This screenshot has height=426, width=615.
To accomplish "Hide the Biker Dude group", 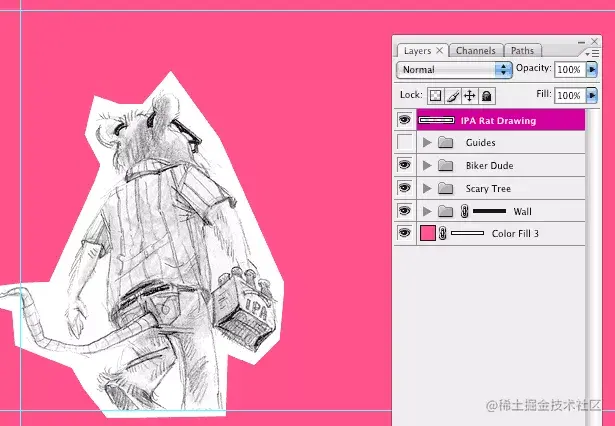I will (x=404, y=165).
